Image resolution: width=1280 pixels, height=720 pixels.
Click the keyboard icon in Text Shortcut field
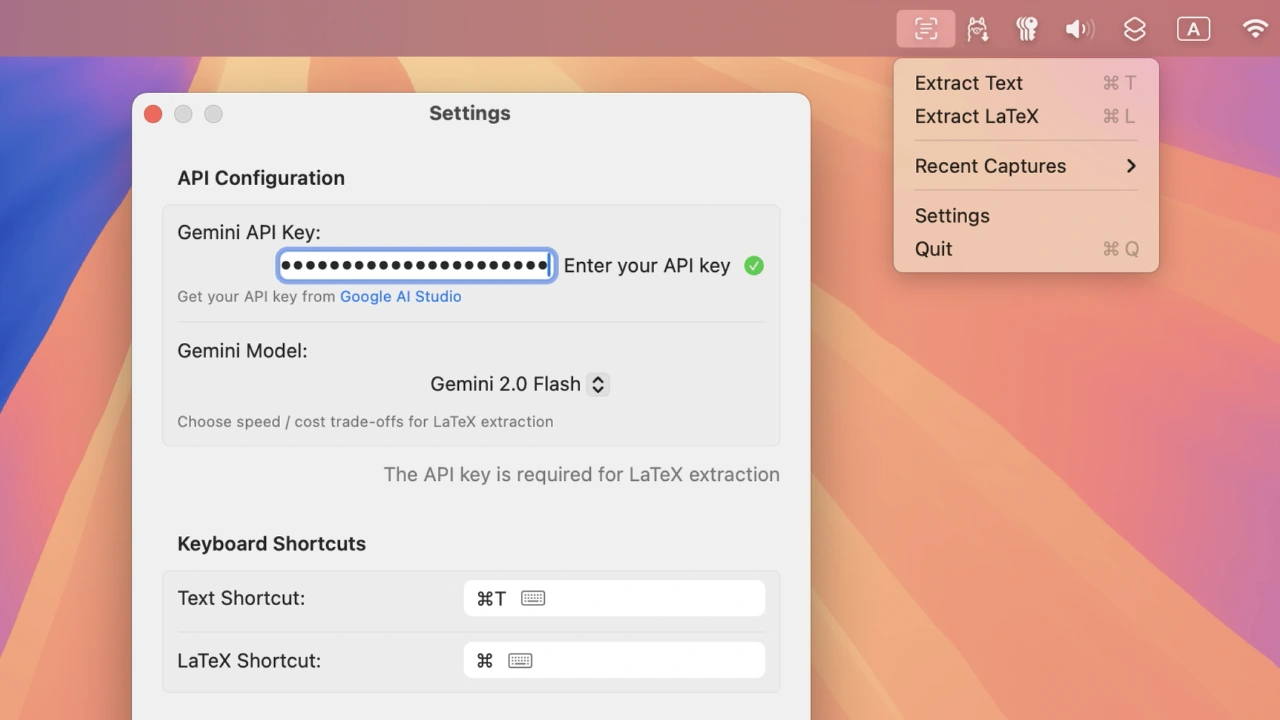[x=533, y=598]
